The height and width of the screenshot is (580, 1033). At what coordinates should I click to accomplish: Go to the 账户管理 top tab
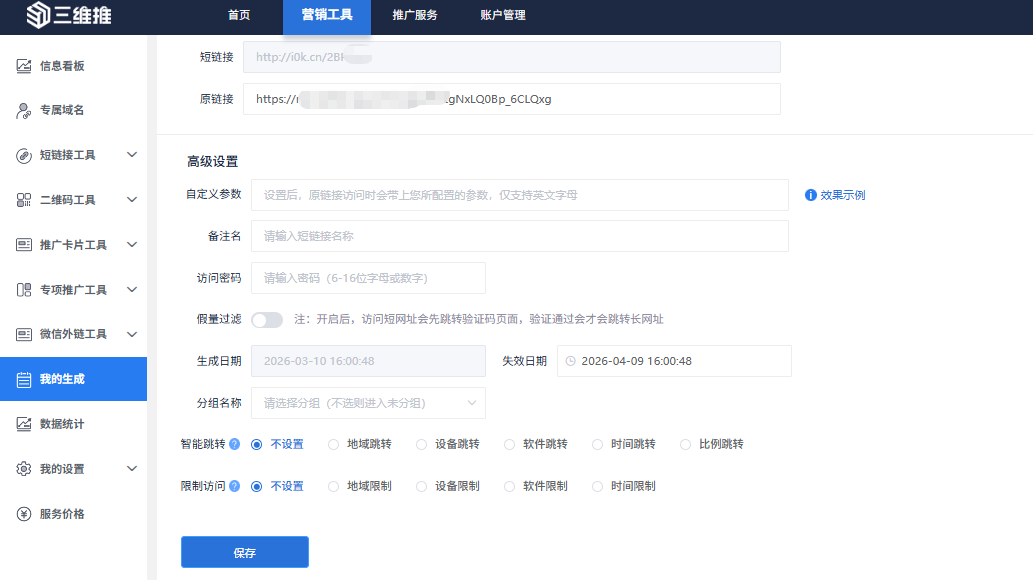click(x=502, y=15)
